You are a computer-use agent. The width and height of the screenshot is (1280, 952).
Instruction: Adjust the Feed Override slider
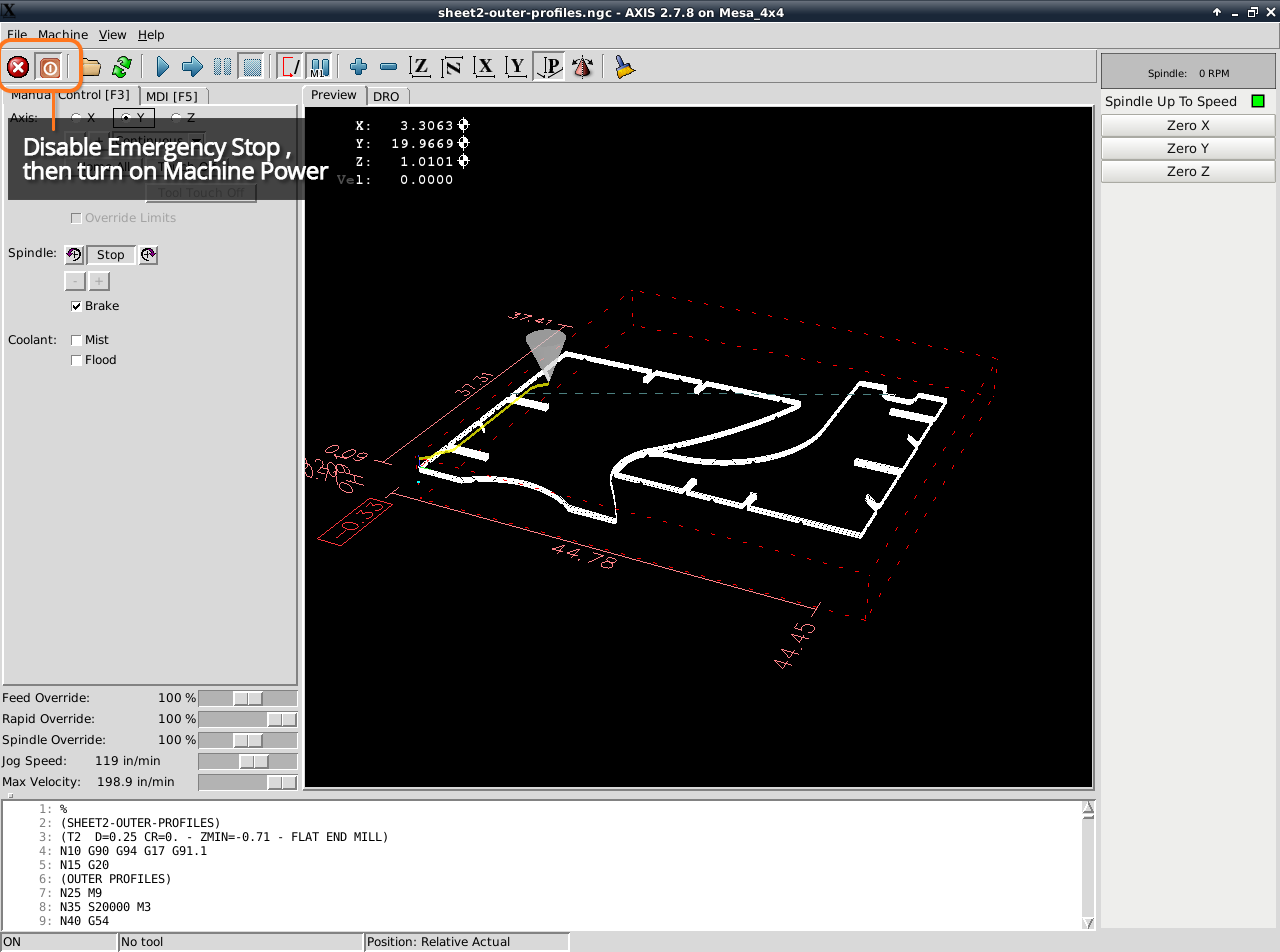point(248,698)
